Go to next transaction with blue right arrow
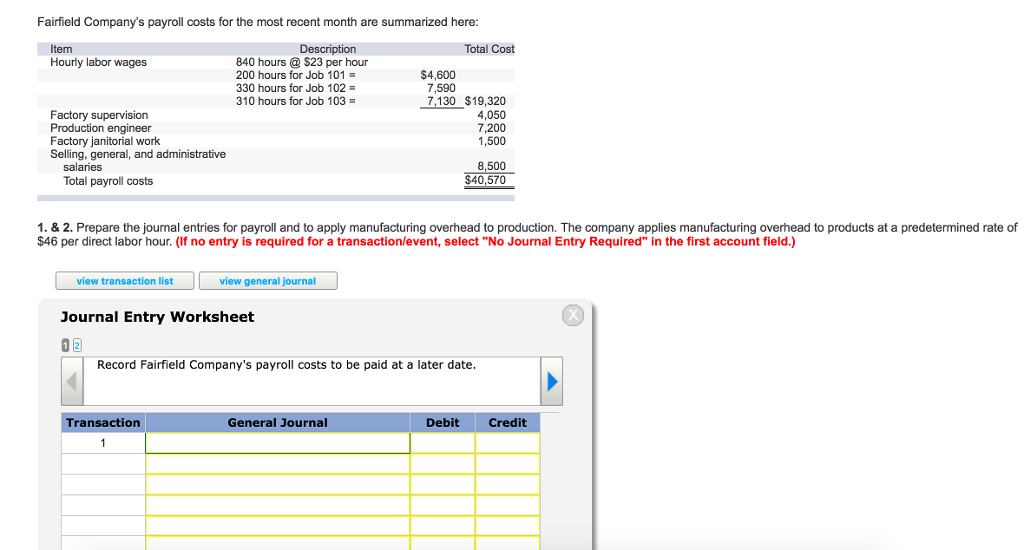This screenshot has width=1024, height=550. point(552,381)
